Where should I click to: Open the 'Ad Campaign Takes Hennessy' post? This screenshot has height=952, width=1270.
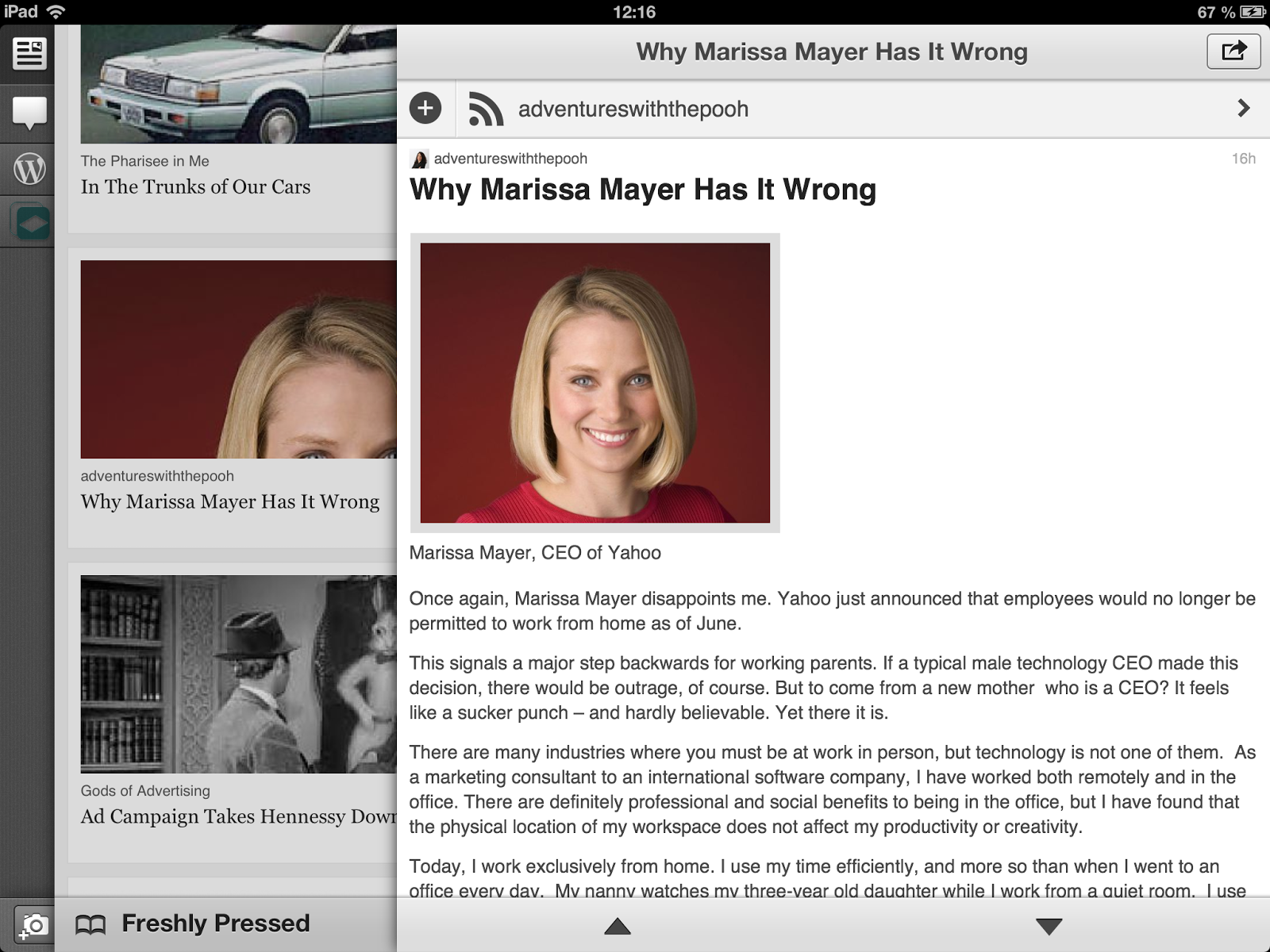(x=238, y=817)
